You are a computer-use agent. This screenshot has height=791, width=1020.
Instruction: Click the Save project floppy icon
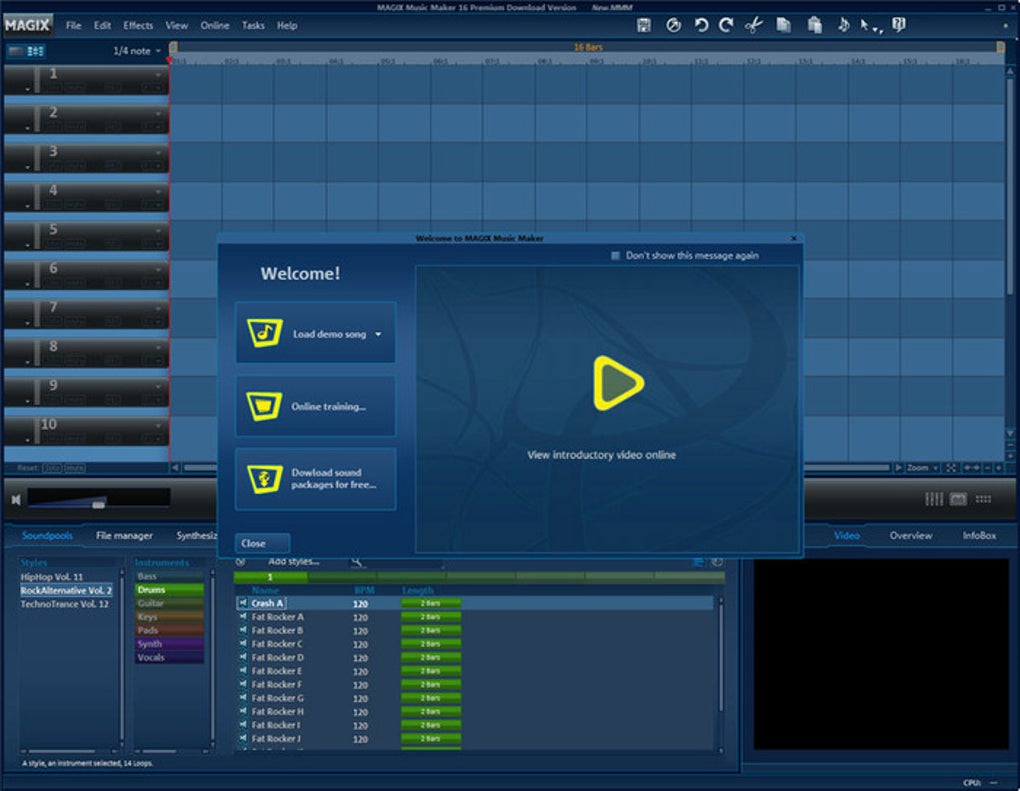tap(643, 25)
